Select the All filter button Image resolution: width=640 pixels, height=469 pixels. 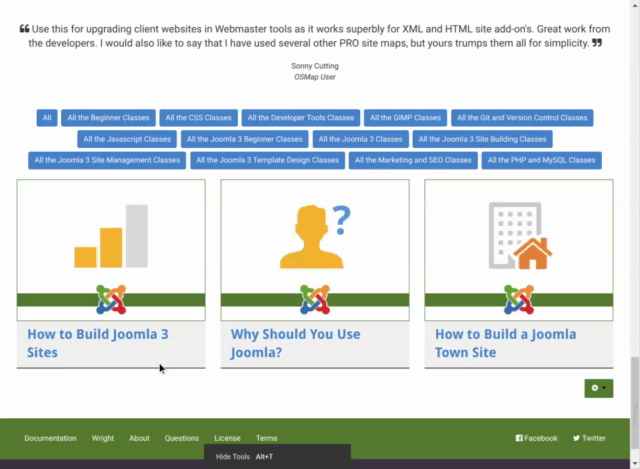click(47, 118)
